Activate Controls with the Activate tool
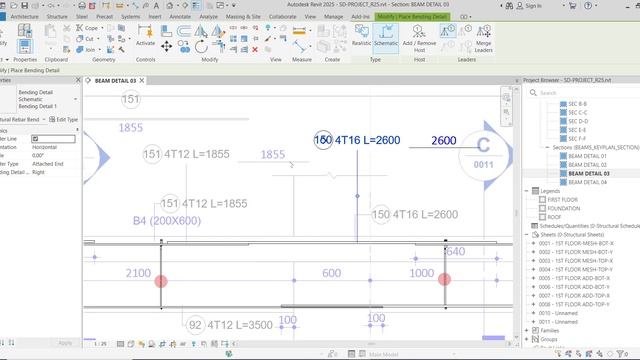Screen dimensions: 640x360 pyautogui.click(x=145, y=35)
